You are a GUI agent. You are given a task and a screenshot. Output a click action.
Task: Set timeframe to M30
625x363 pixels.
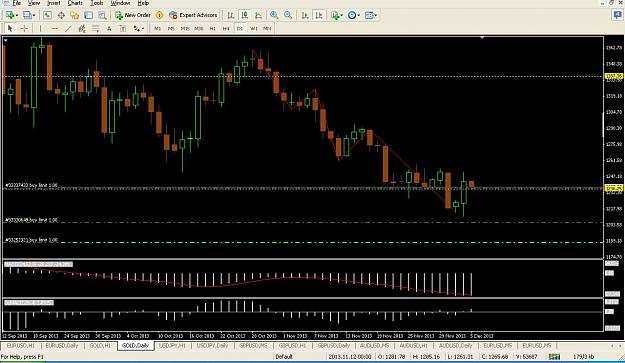(199, 28)
